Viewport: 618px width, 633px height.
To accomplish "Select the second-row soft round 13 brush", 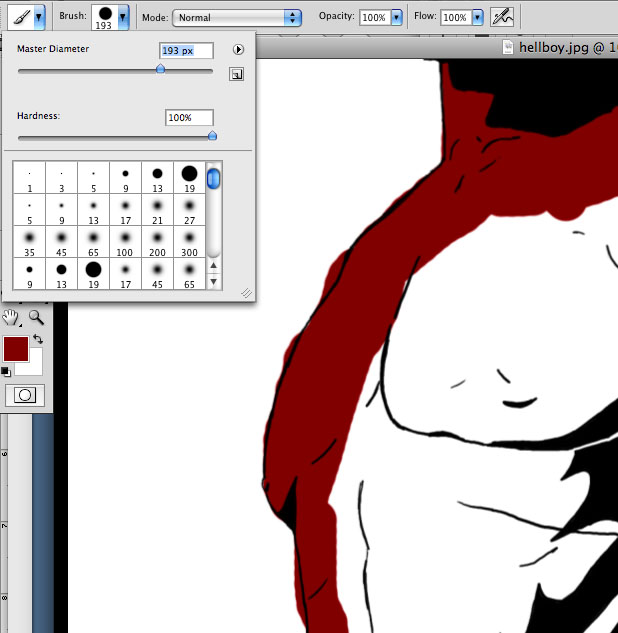I will [93, 210].
